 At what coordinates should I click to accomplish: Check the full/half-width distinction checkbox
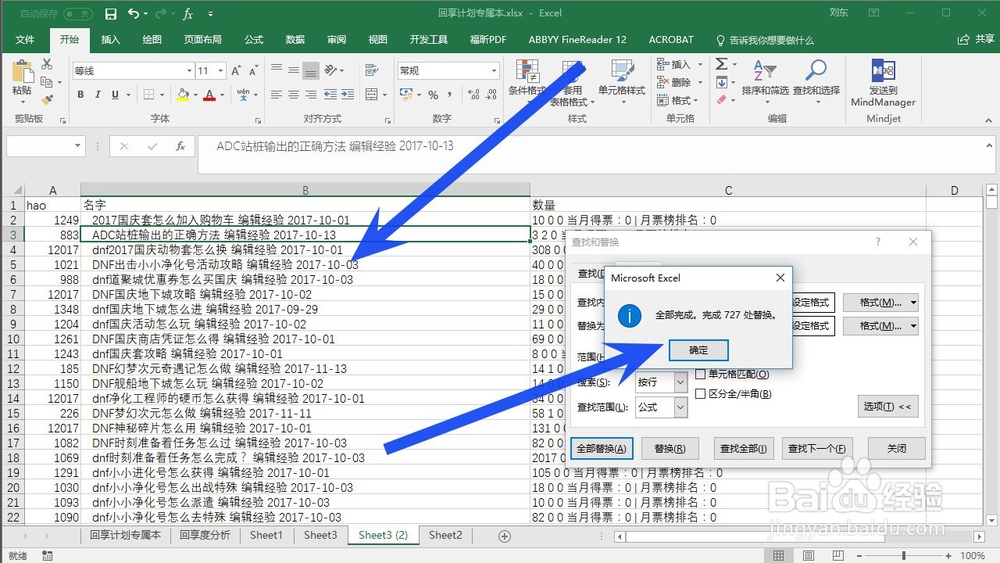[700, 393]
